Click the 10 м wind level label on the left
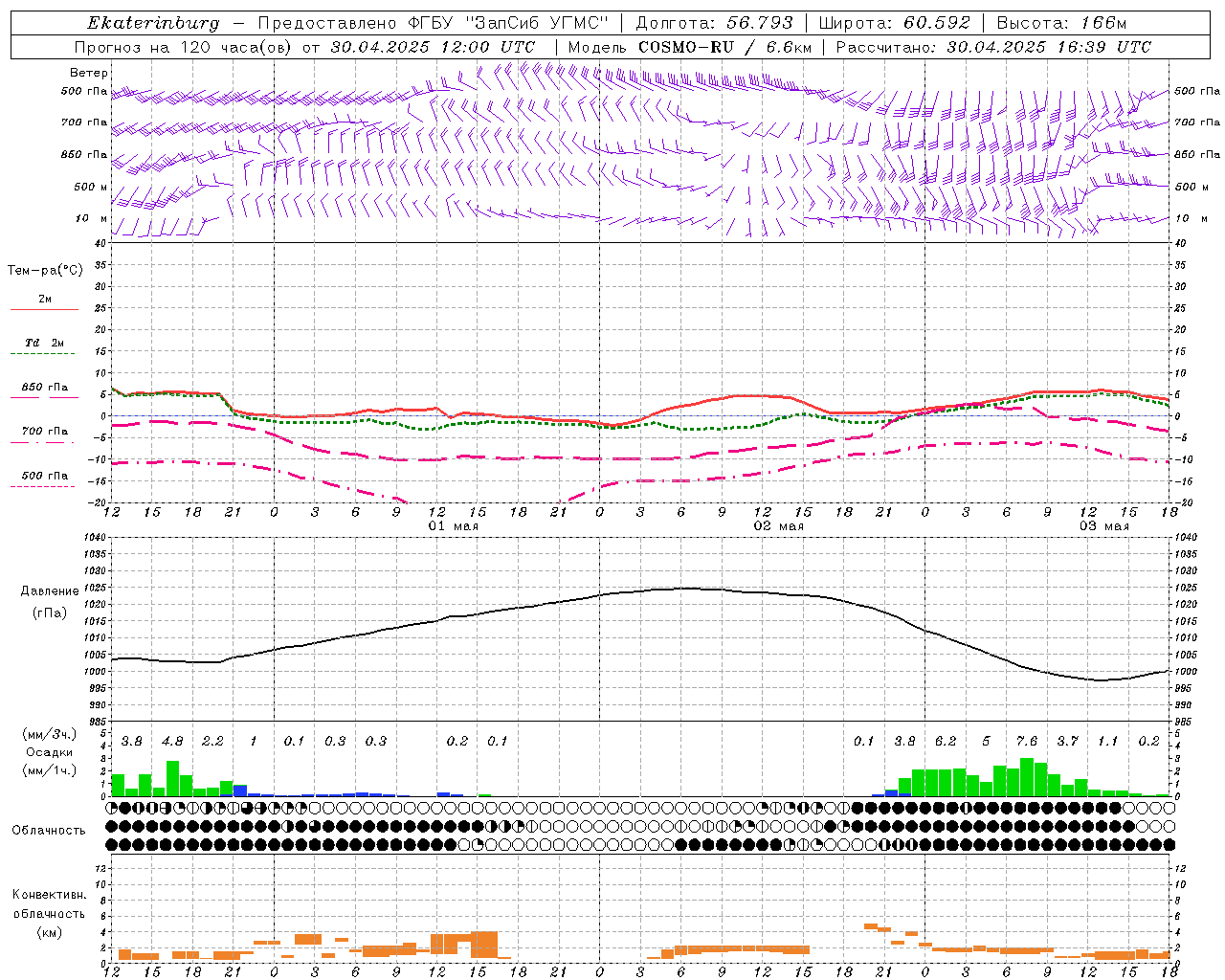This screenshot has height=980, width=1225. point(91,219)
